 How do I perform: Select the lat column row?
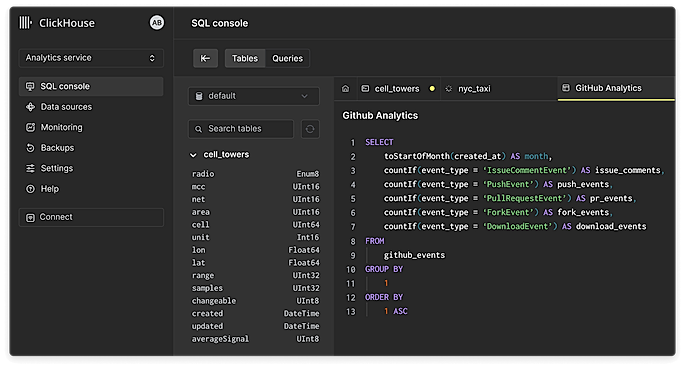click(x=256, y=263)
